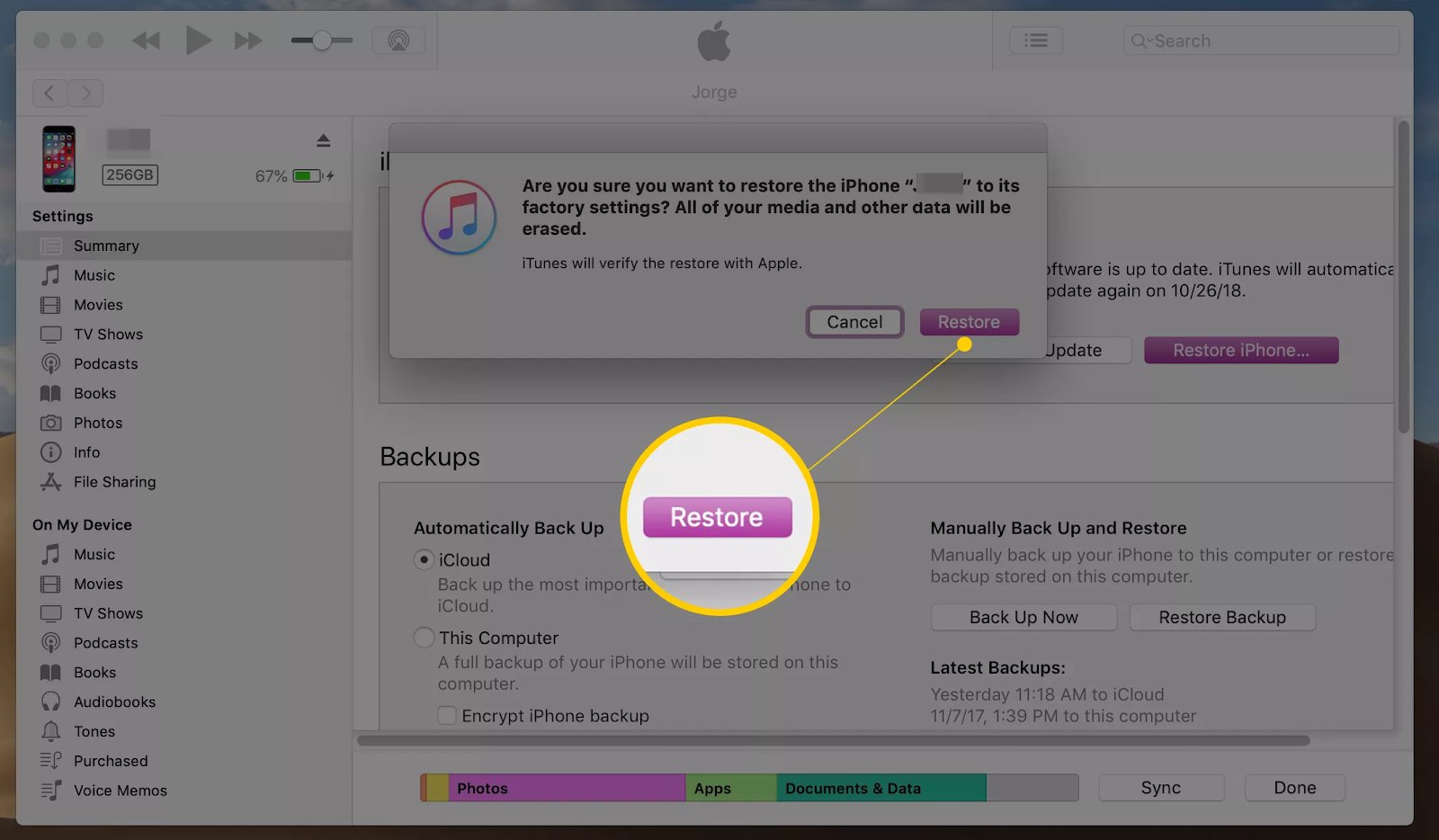Click the Back Up Now button
This screenshot has width=1439, height=840.
pyautogui.click(x=1023, y=618)
